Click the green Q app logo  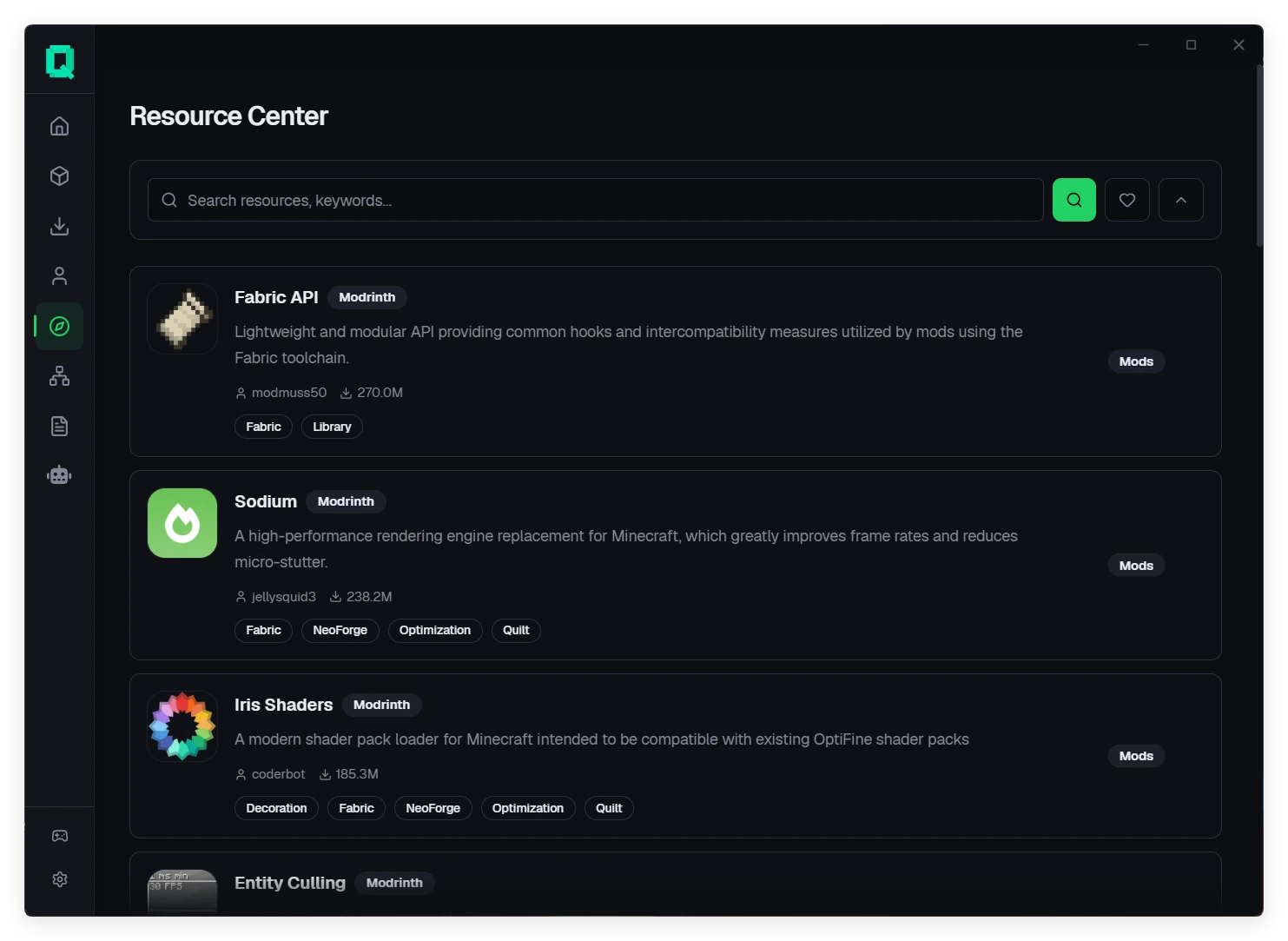click(x=60, y=62)
